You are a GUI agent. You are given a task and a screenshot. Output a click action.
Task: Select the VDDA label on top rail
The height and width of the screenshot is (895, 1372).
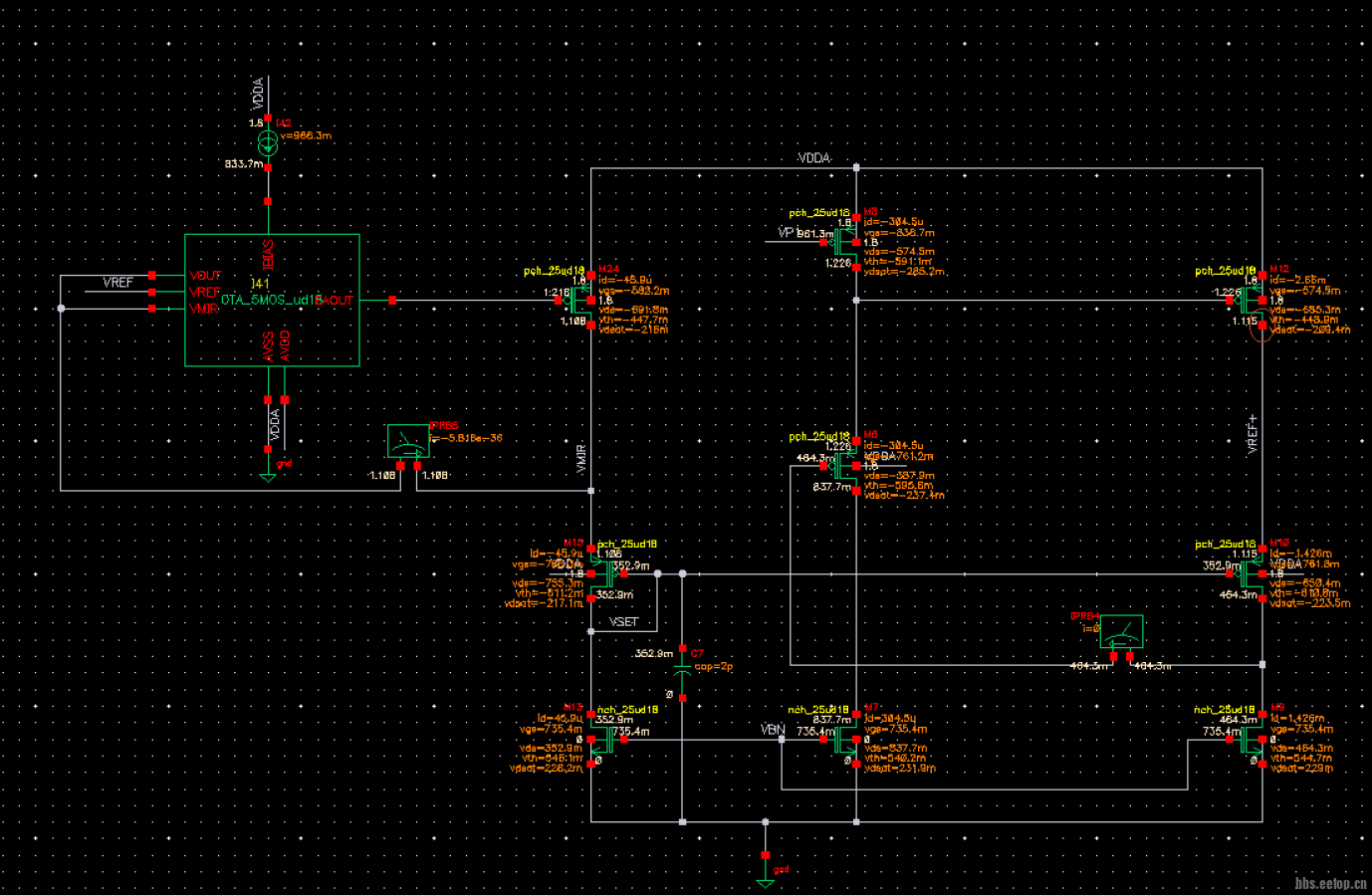coord(814,158)
